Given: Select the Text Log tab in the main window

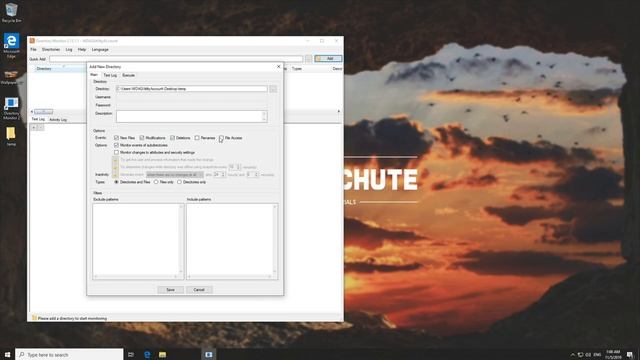Looking at the screenshot, I should tap(38, 119).
